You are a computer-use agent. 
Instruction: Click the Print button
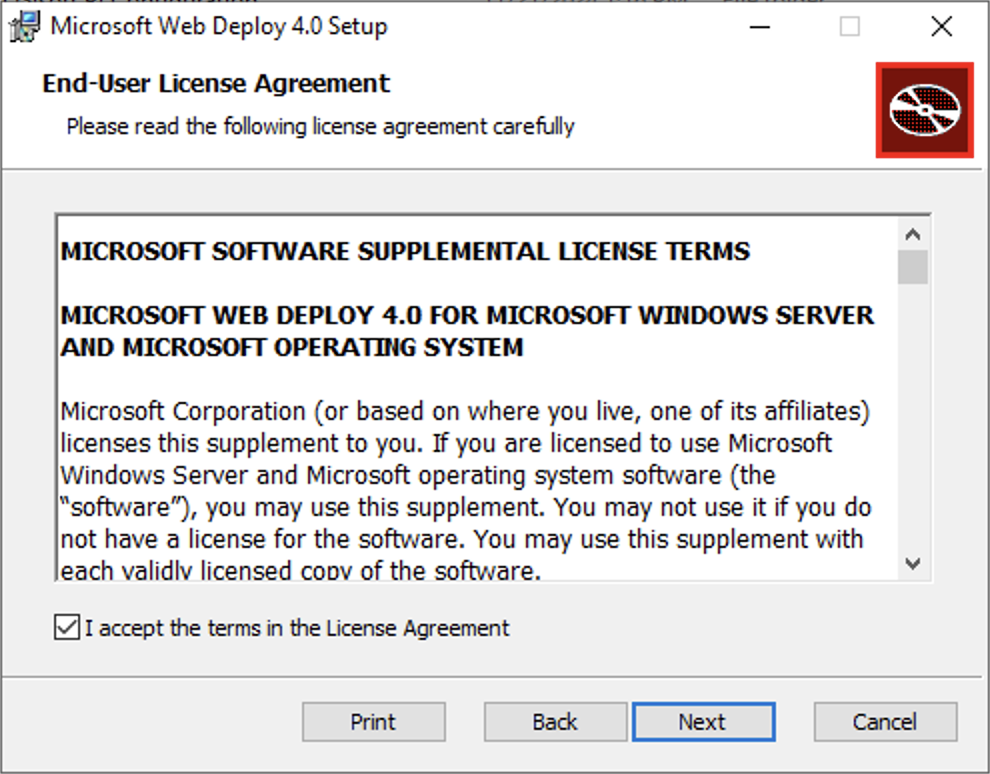click(x=374, y=722)
